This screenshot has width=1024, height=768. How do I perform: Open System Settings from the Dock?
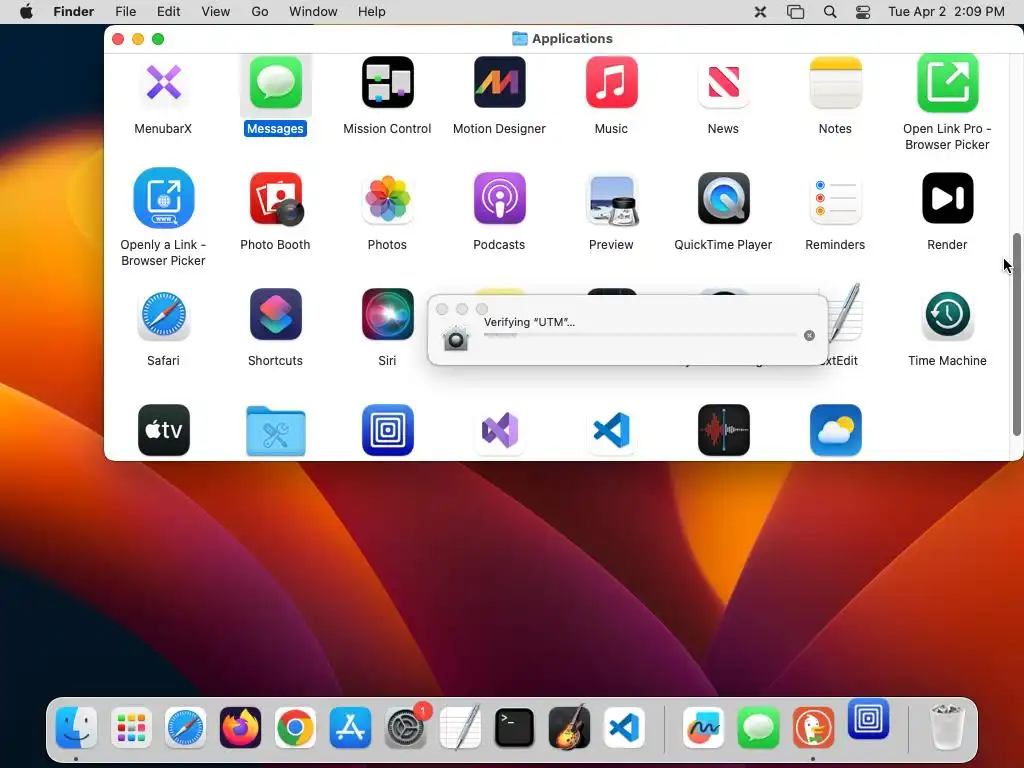(x=406, y=728)
